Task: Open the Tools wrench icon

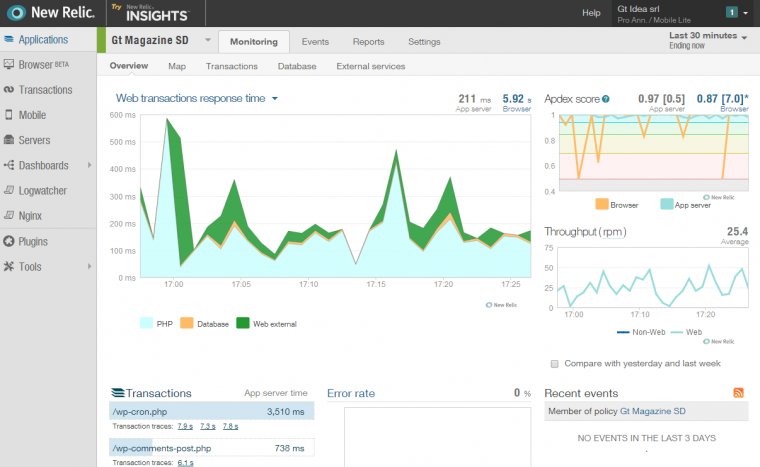Action: [x=9, y=266]
